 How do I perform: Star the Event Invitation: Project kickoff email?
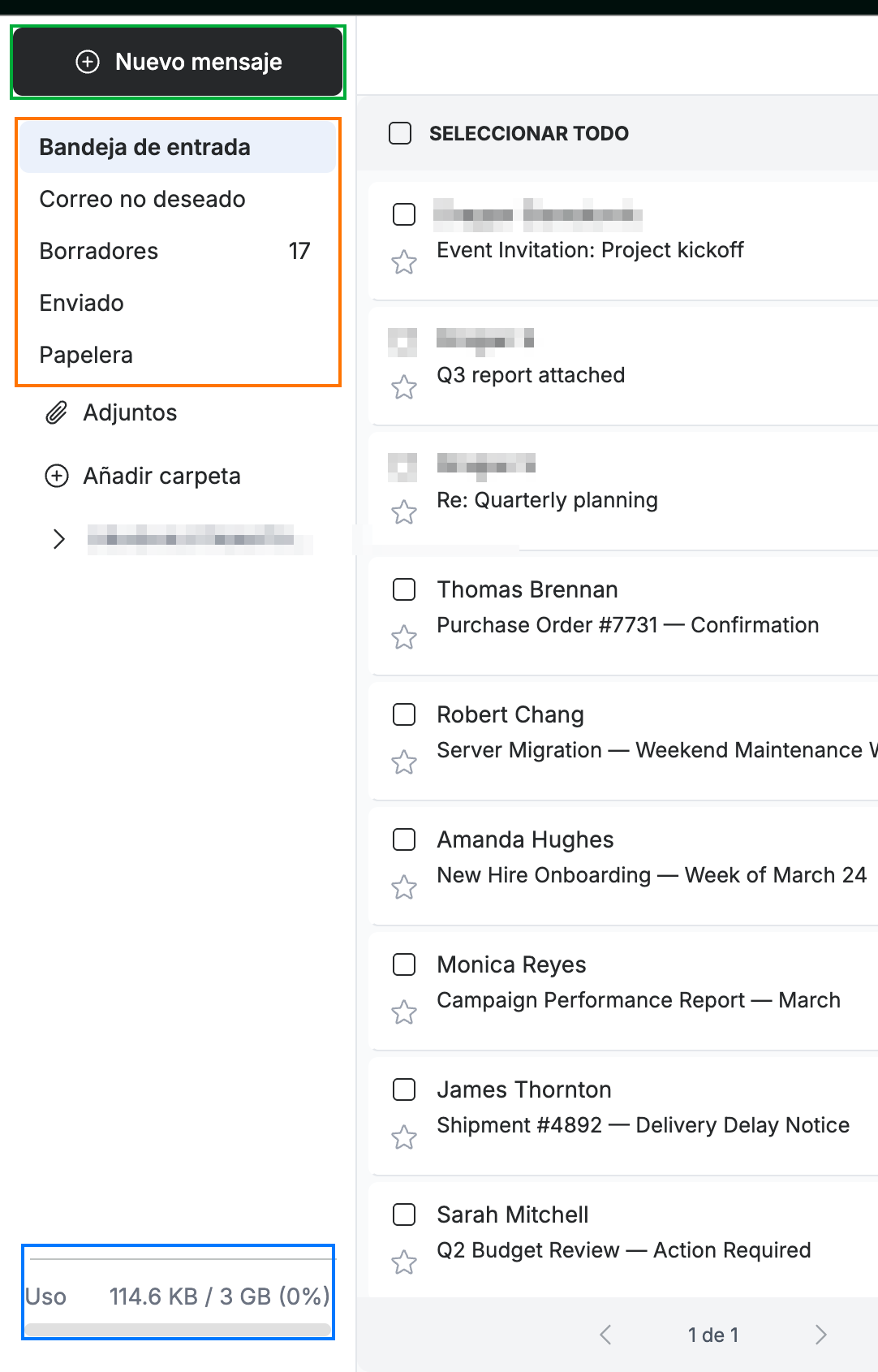404,262
